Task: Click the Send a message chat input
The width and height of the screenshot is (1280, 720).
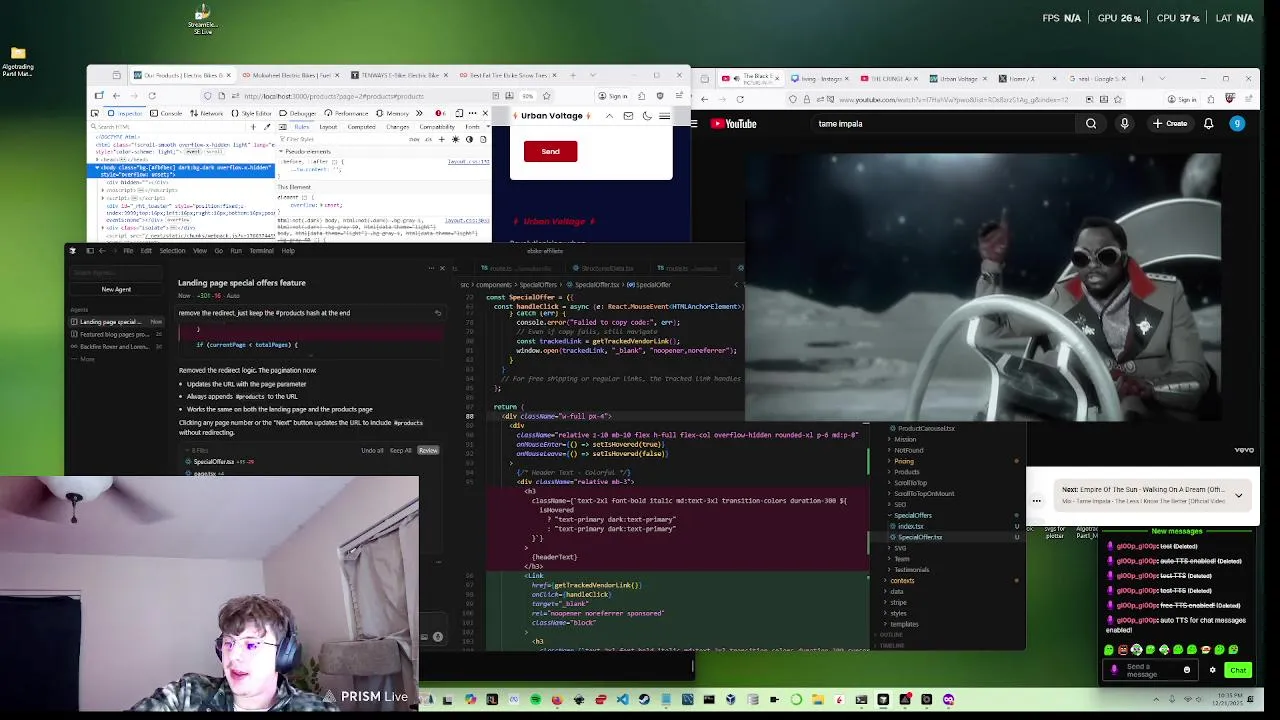Action: pos(1150,670)
